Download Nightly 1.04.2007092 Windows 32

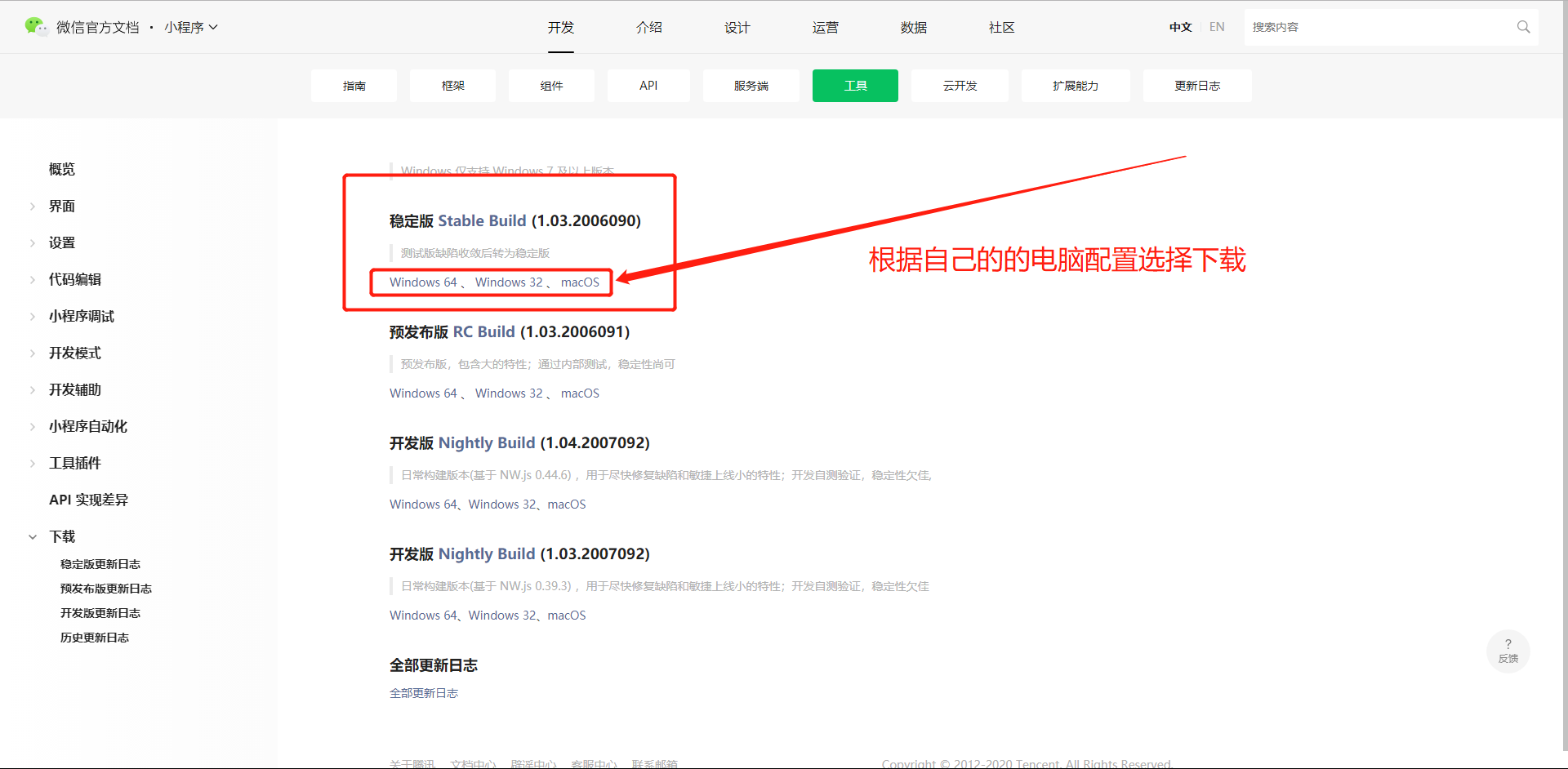click(x=502, y=505)
